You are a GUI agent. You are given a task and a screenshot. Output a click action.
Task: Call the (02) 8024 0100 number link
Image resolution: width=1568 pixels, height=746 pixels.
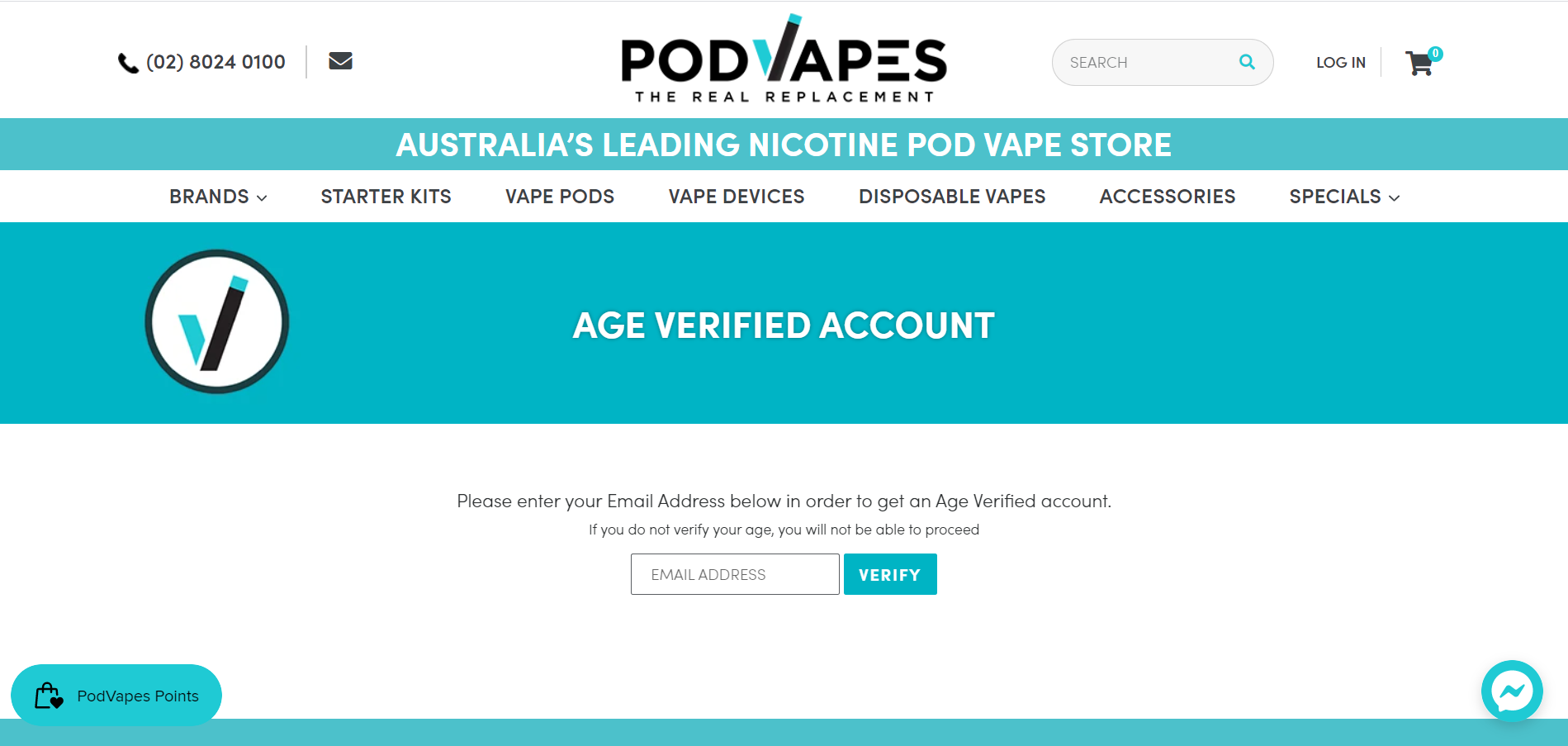216,62
